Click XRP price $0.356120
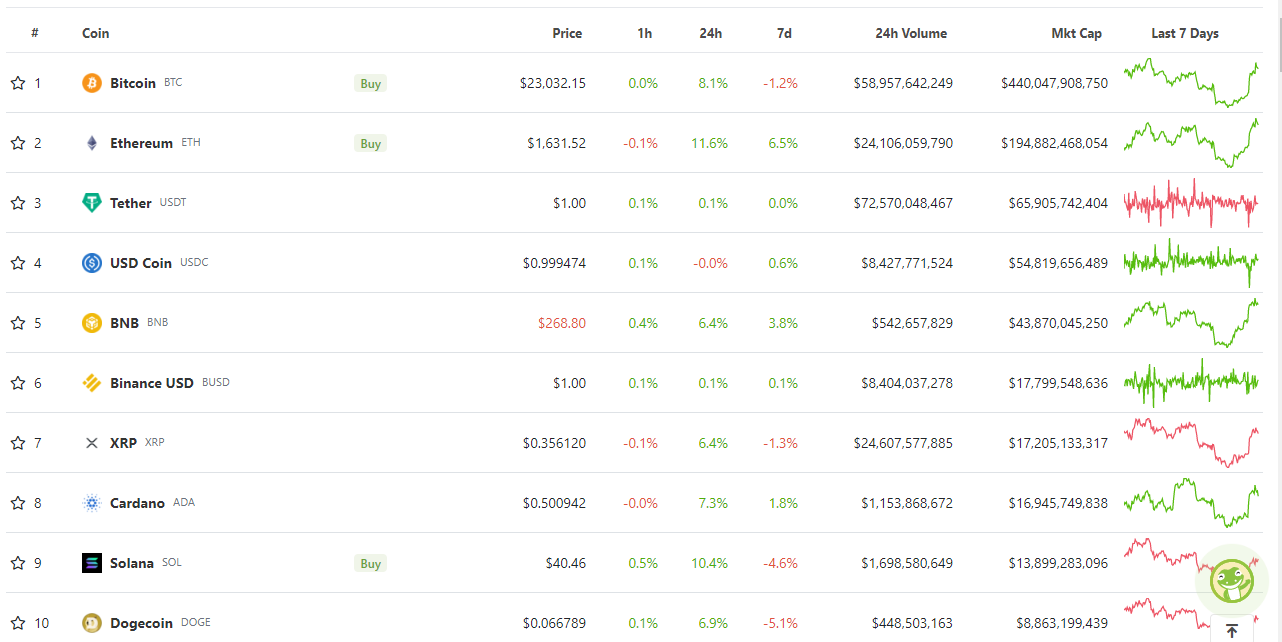 (x=555, y=443)
